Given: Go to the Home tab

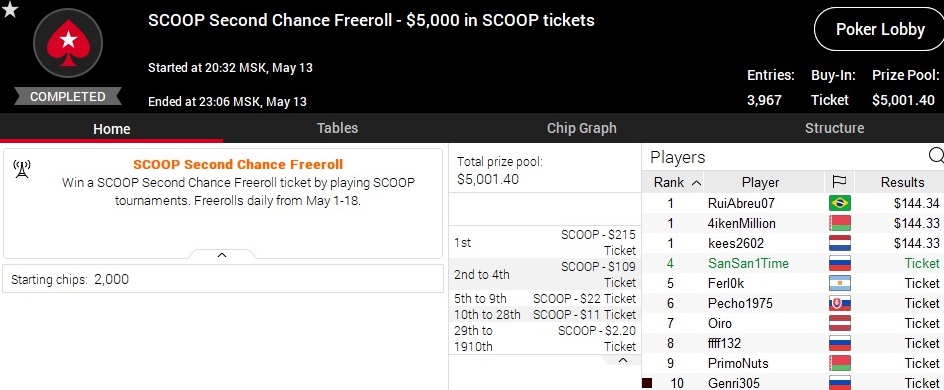Looking at the screenshot, I should point(111,129).
